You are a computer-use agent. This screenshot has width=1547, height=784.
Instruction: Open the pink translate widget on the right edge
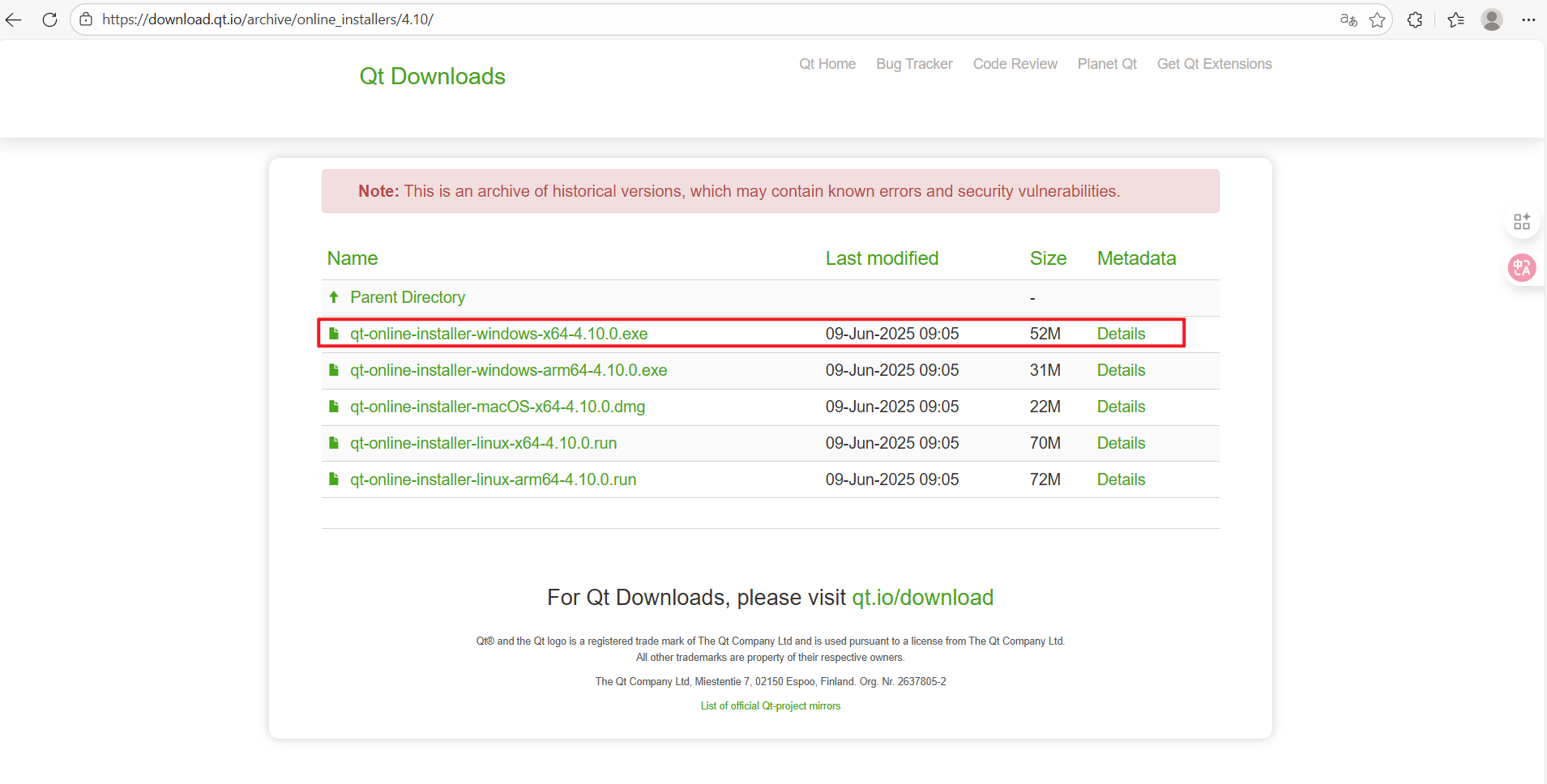click(1522, 267)
